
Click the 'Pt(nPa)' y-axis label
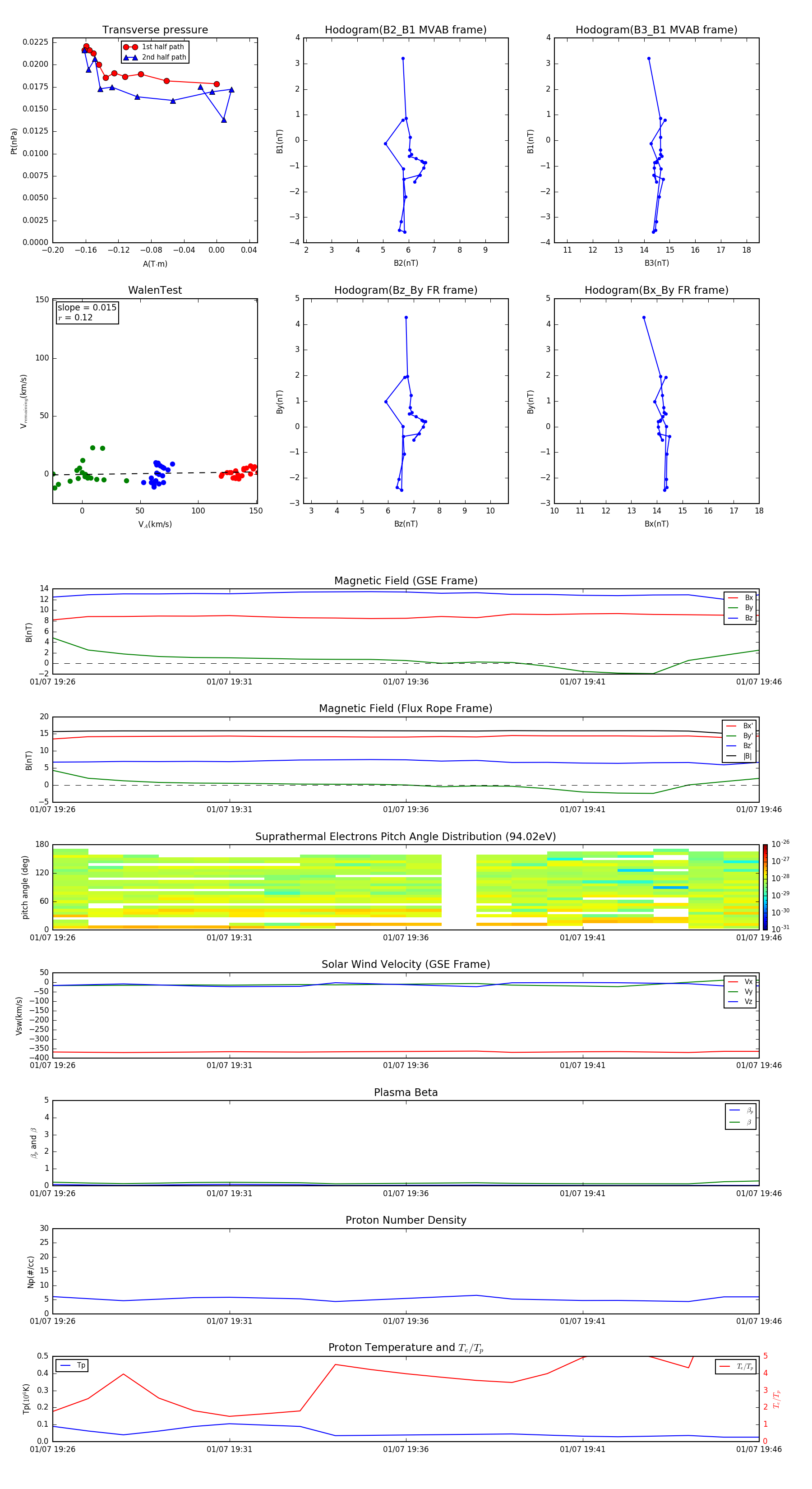pos(14,141)
